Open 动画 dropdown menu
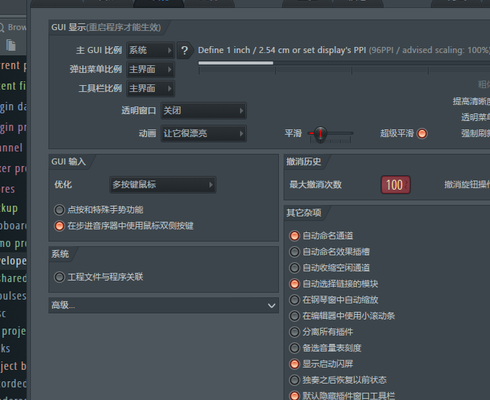 [x=204, y=133]
